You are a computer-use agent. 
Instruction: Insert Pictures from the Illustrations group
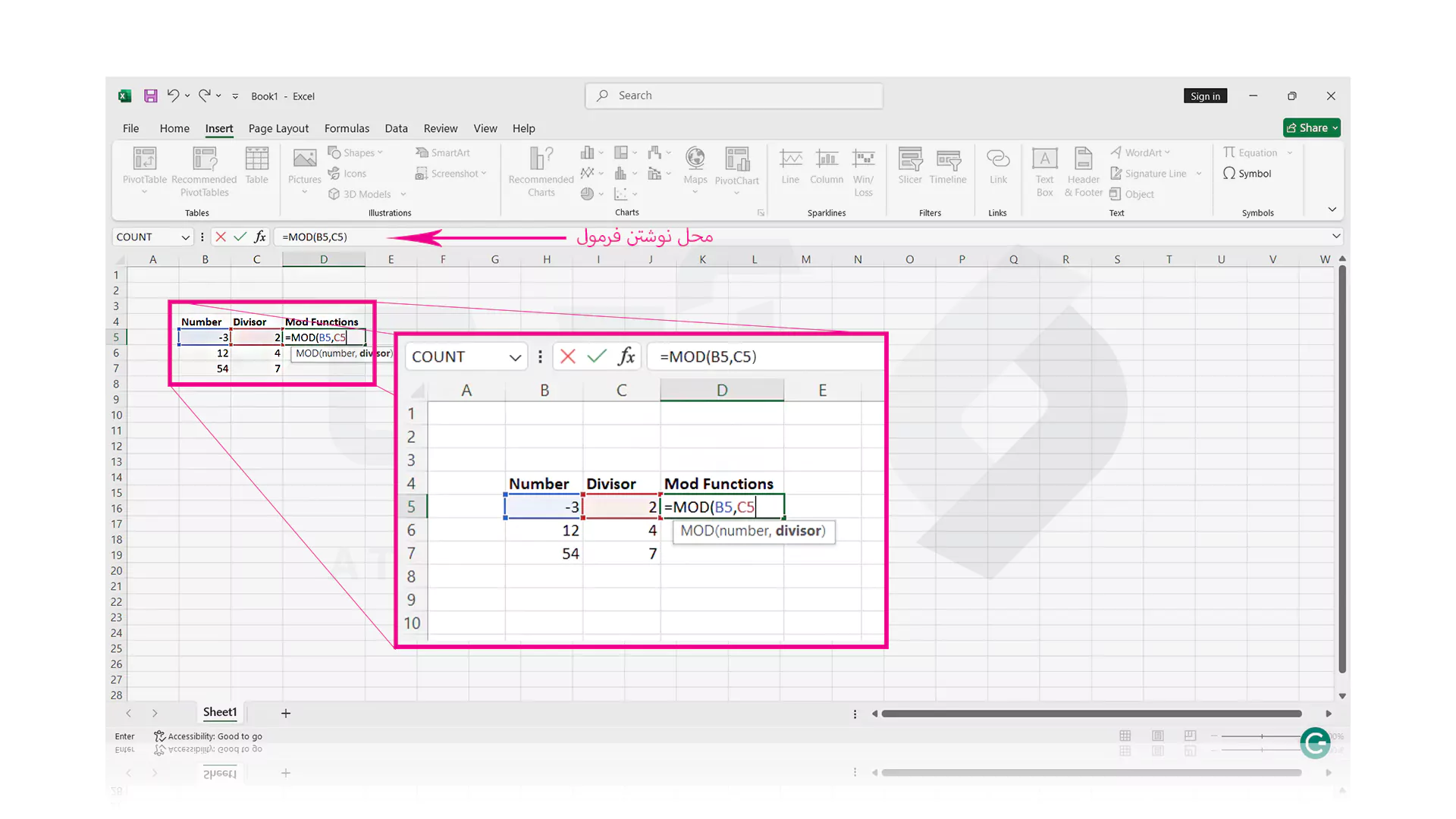(x=304, y=170)
